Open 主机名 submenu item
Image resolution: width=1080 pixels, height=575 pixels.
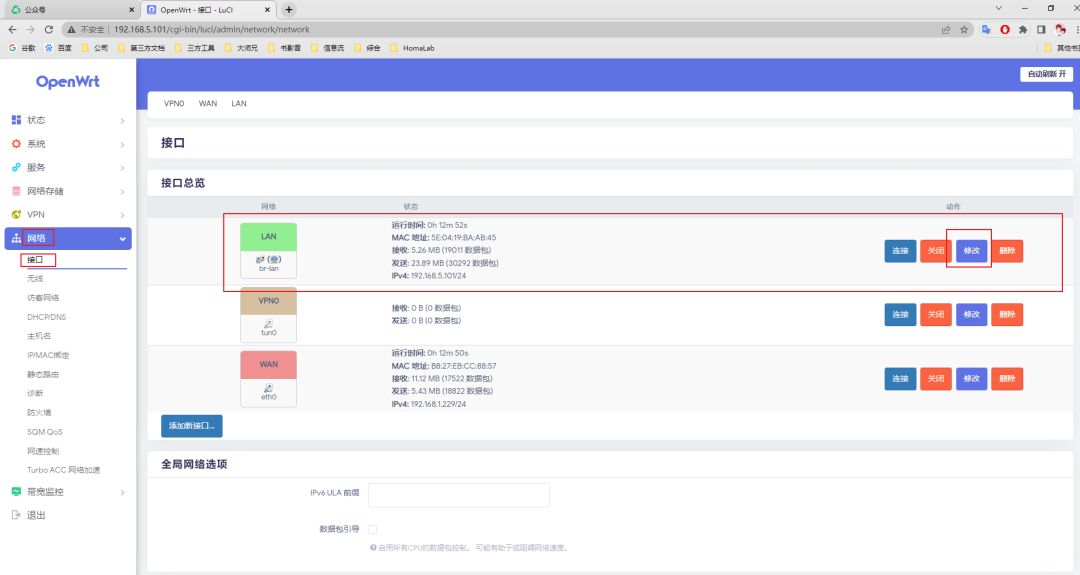[x=39, y=336]
